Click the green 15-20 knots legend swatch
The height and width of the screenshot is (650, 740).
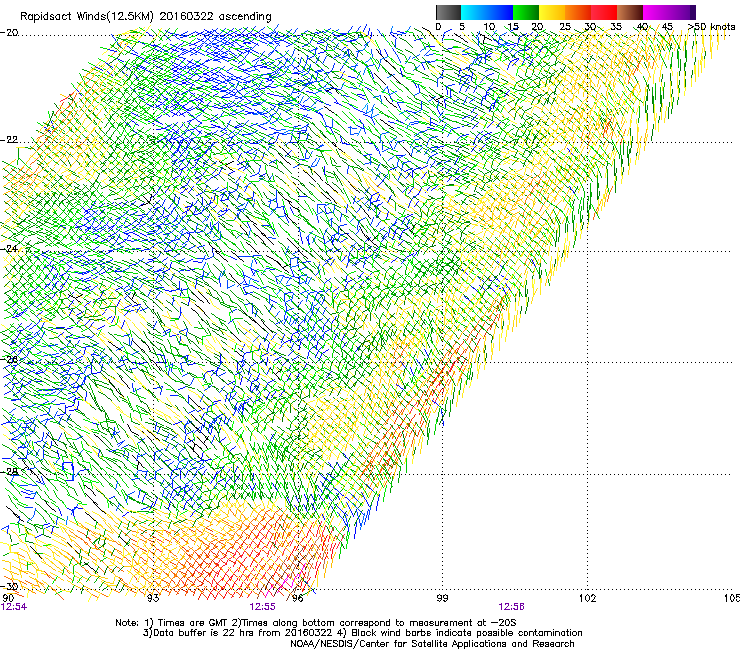click(526, 12)
